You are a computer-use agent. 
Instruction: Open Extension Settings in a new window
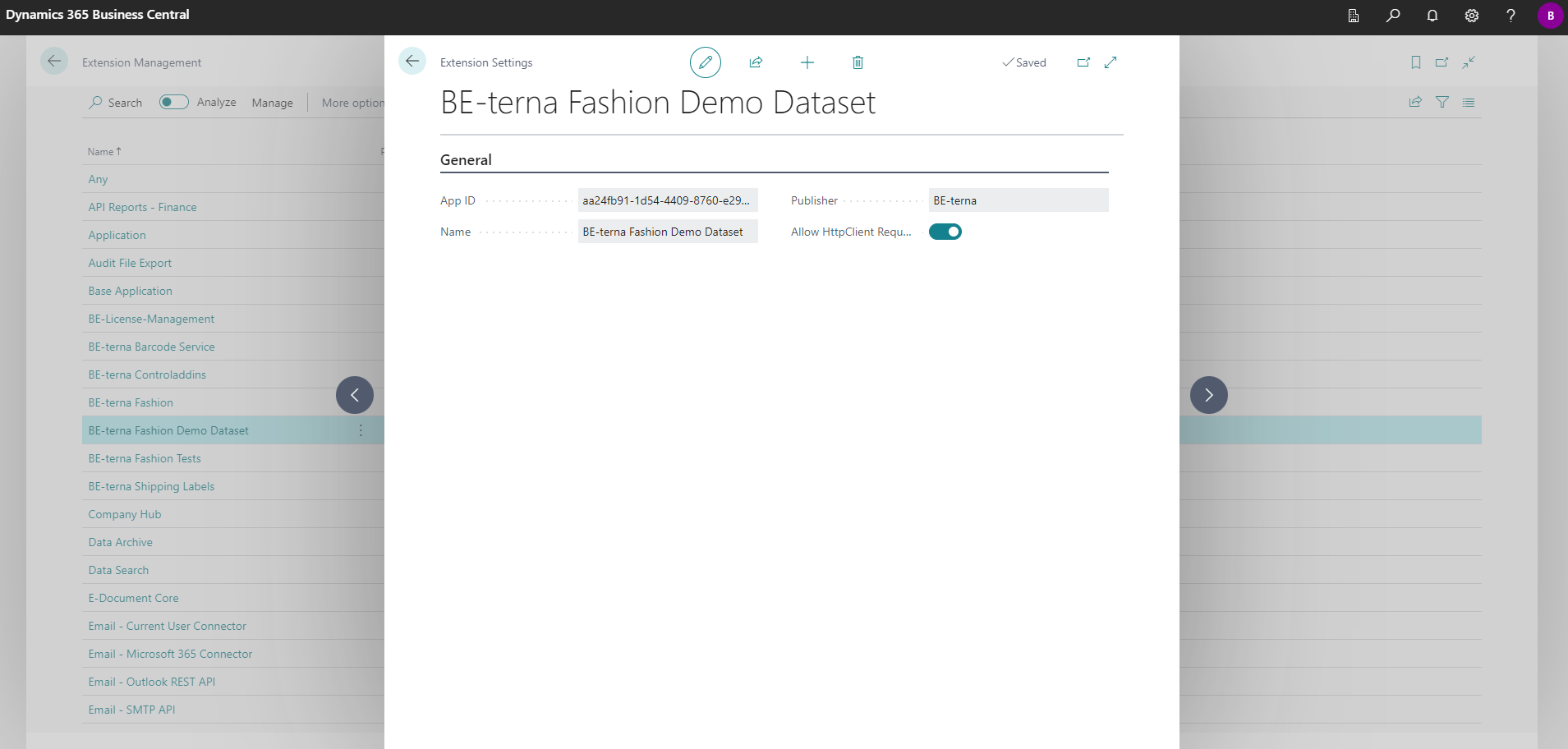pos(1083,62)
